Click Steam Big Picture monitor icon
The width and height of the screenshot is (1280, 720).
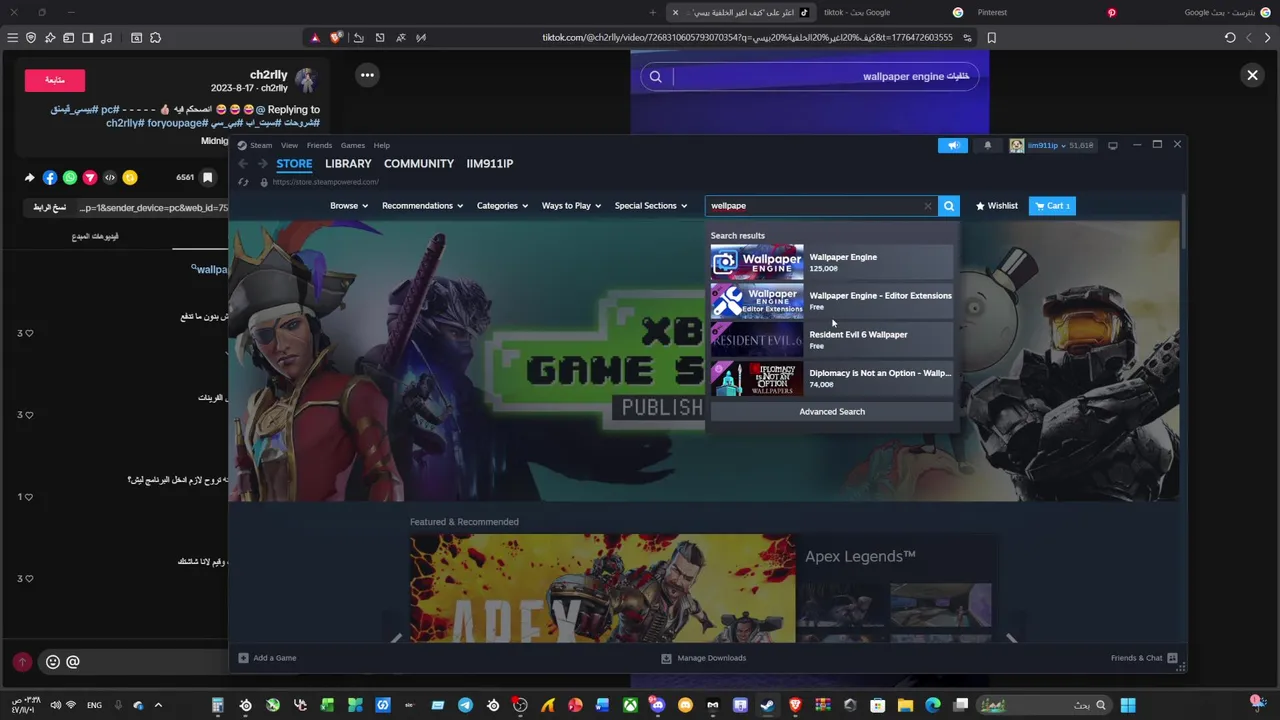(1112, 146)
